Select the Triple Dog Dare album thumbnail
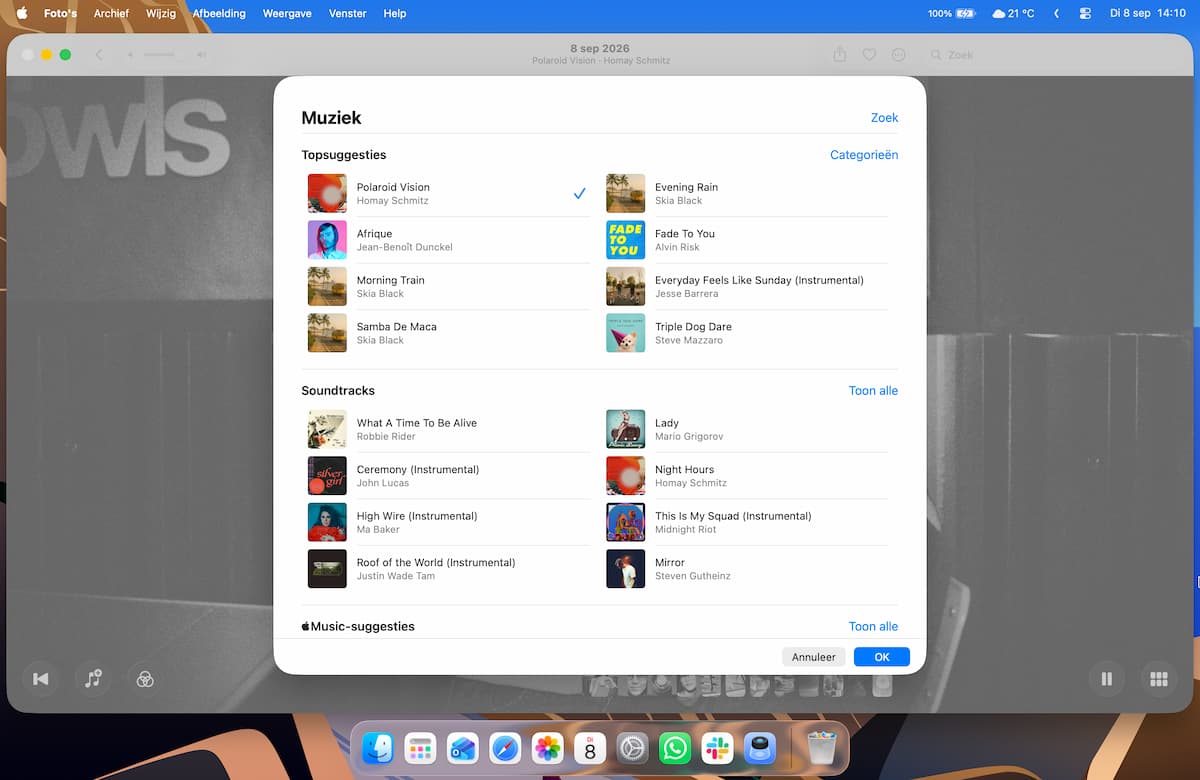Screen dimensions: 1200x780 point(625,333)
